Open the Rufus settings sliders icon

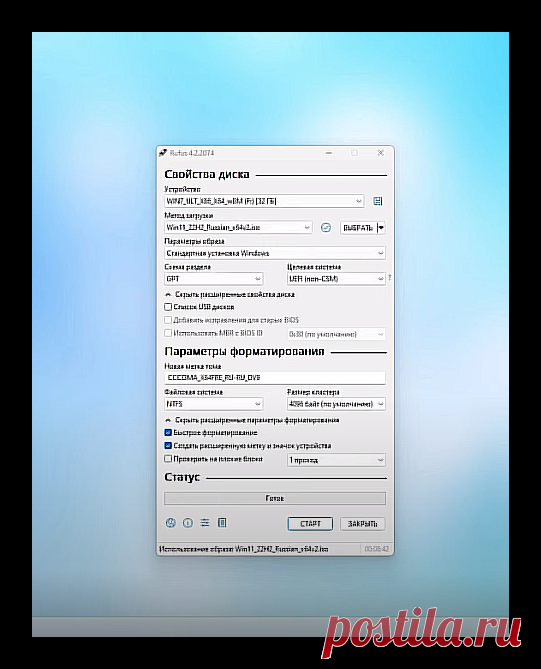click(205, 523)
